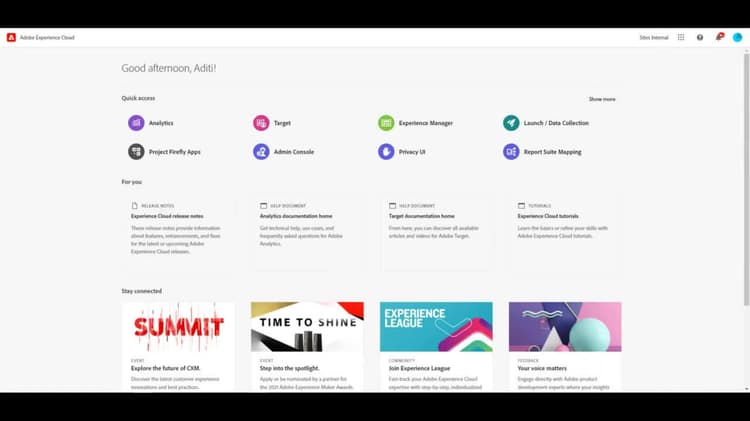Open Explore the future of CXM title
Image resolution: width=750 pixels, height=421 pixels.
click(x=165, y=368)
